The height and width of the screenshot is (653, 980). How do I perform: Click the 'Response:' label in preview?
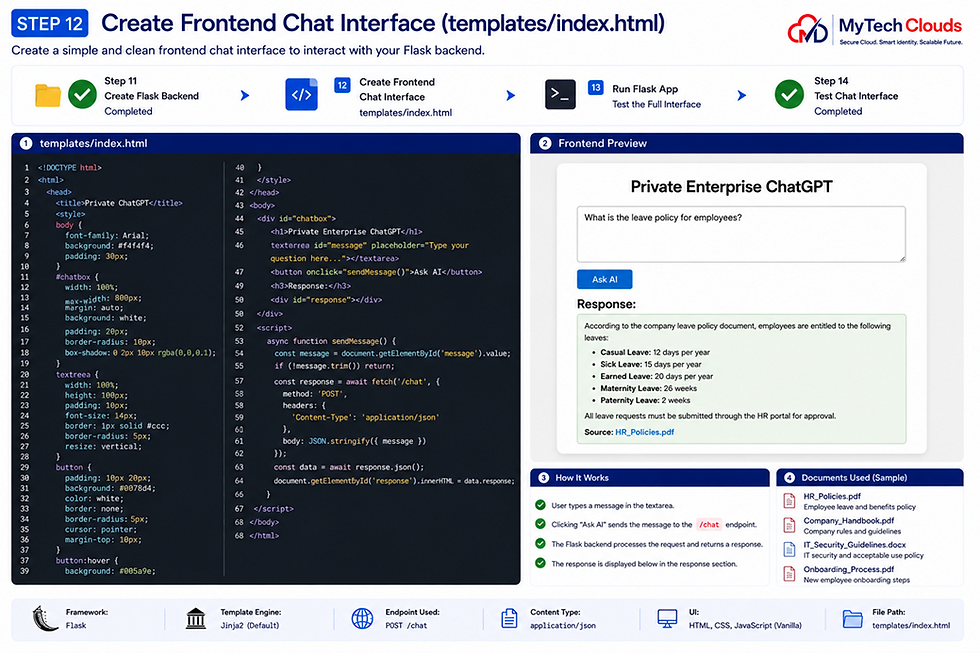point(606,304)
